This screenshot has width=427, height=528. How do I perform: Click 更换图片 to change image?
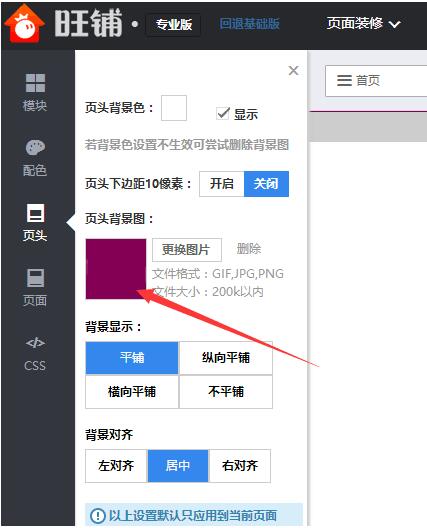coord(187,250)
